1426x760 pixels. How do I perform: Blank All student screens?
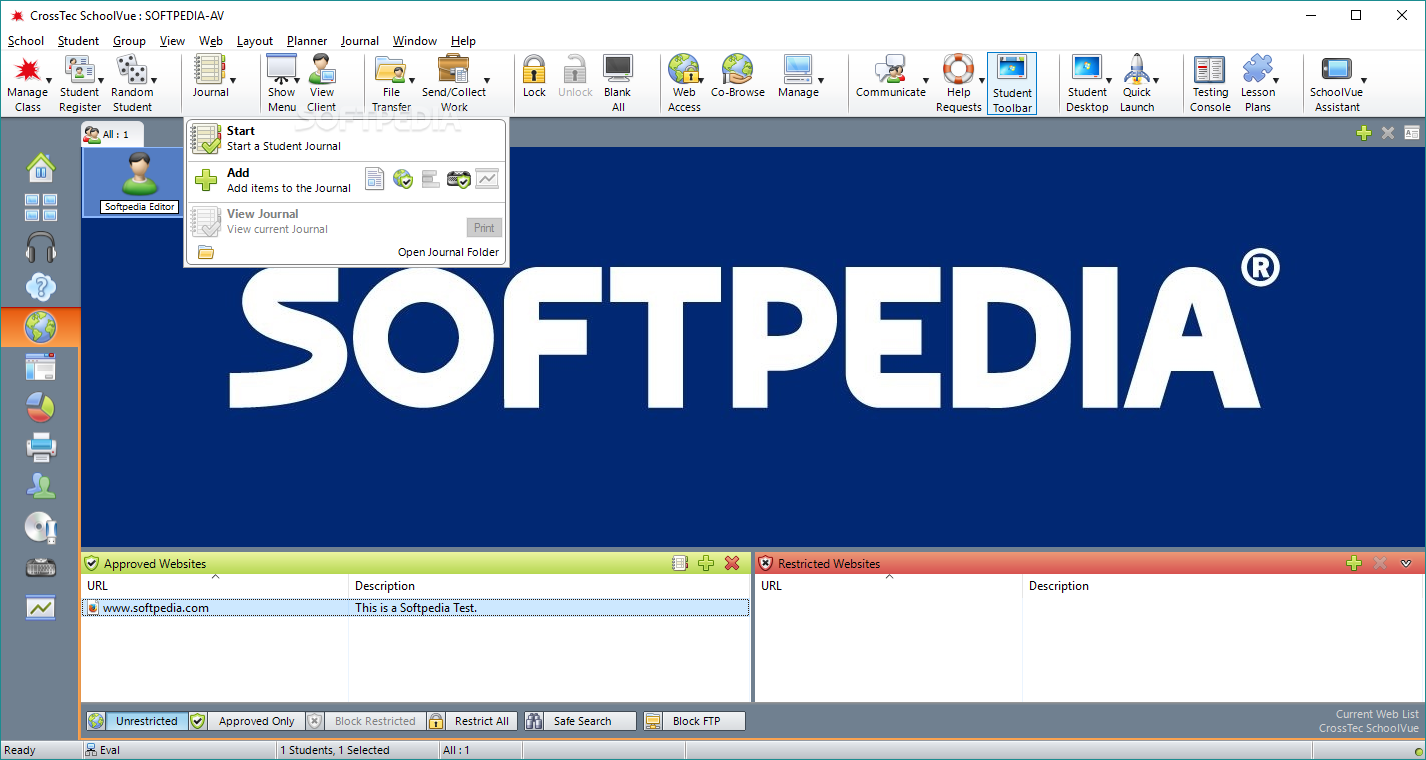pos(618,83)
